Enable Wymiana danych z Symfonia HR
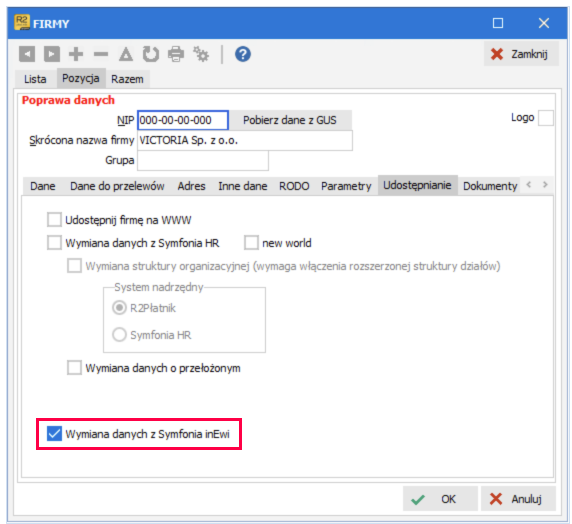This screenshot has width=572, height=524. coord(54,243)
